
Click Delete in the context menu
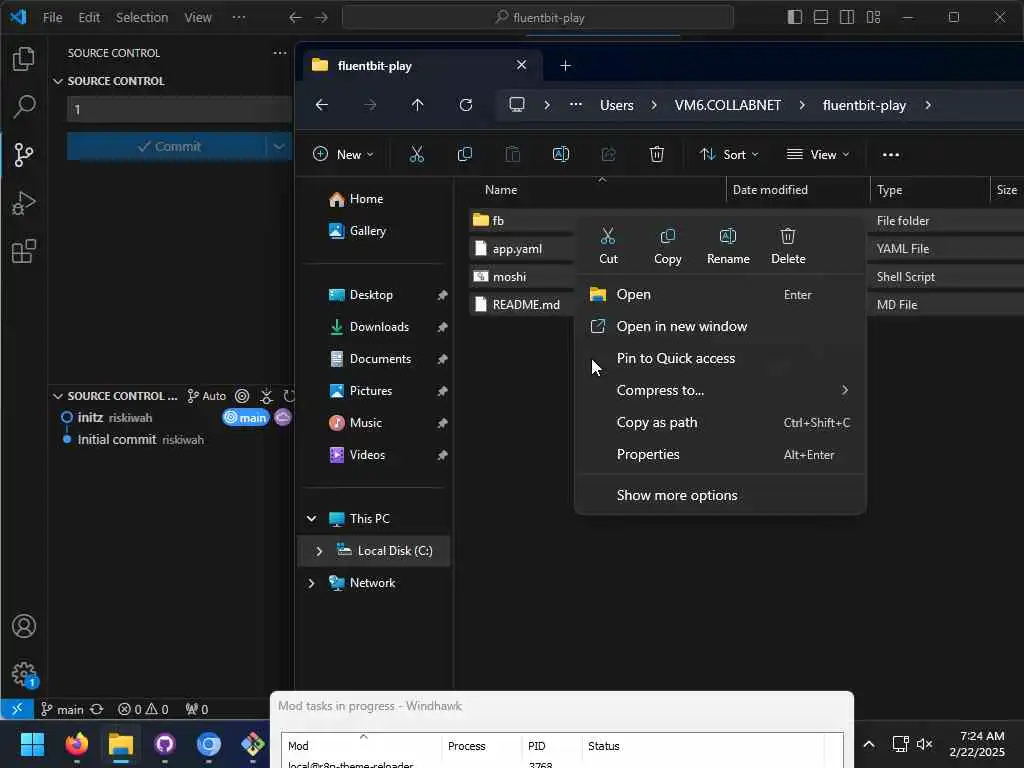tap(788, 246)
